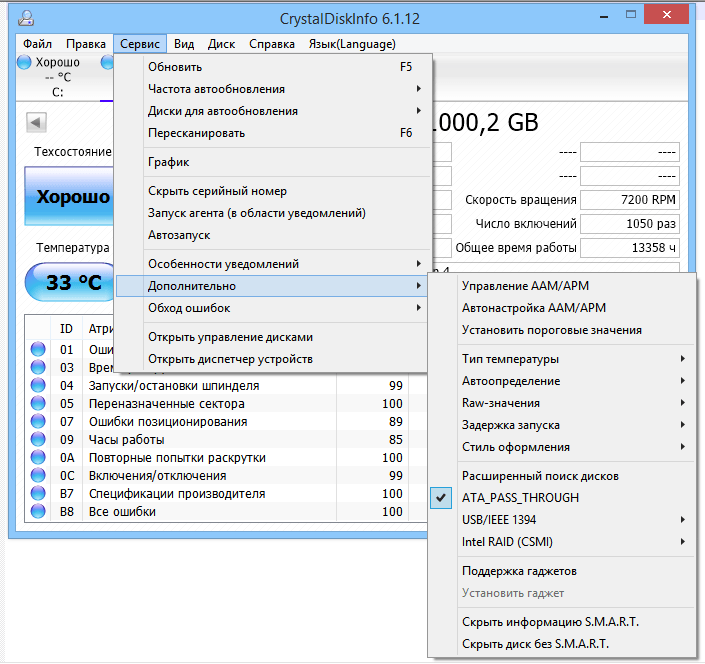Image resolution: width=705 pixels, height=664 pixels.
Task: Choose Открыть управление дисками
Action: 271,337
